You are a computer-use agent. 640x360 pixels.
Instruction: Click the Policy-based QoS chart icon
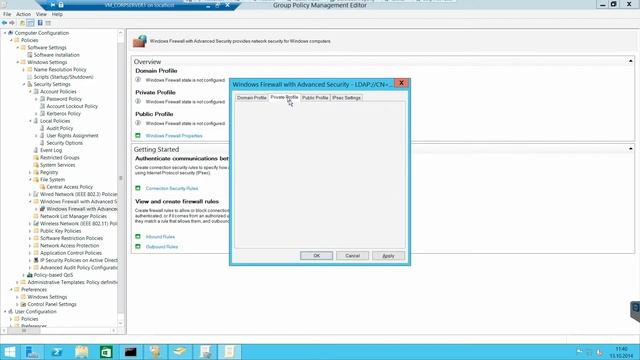(x=29, y=275)
